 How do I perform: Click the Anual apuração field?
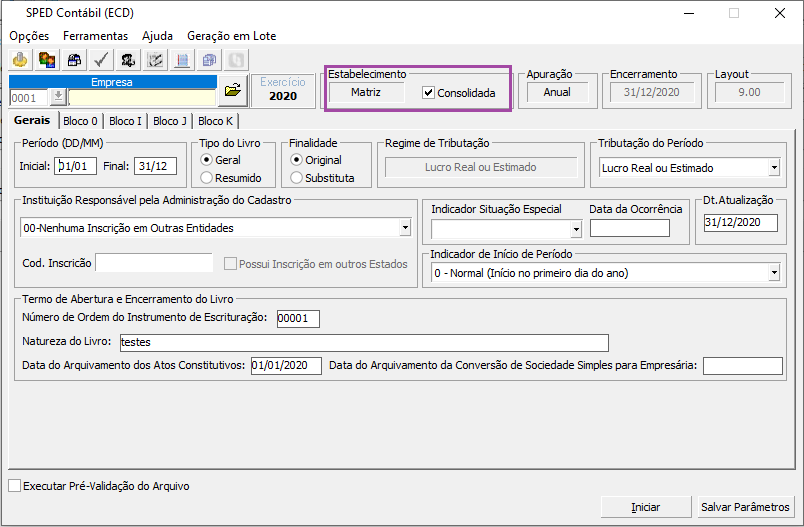(557, 92)
